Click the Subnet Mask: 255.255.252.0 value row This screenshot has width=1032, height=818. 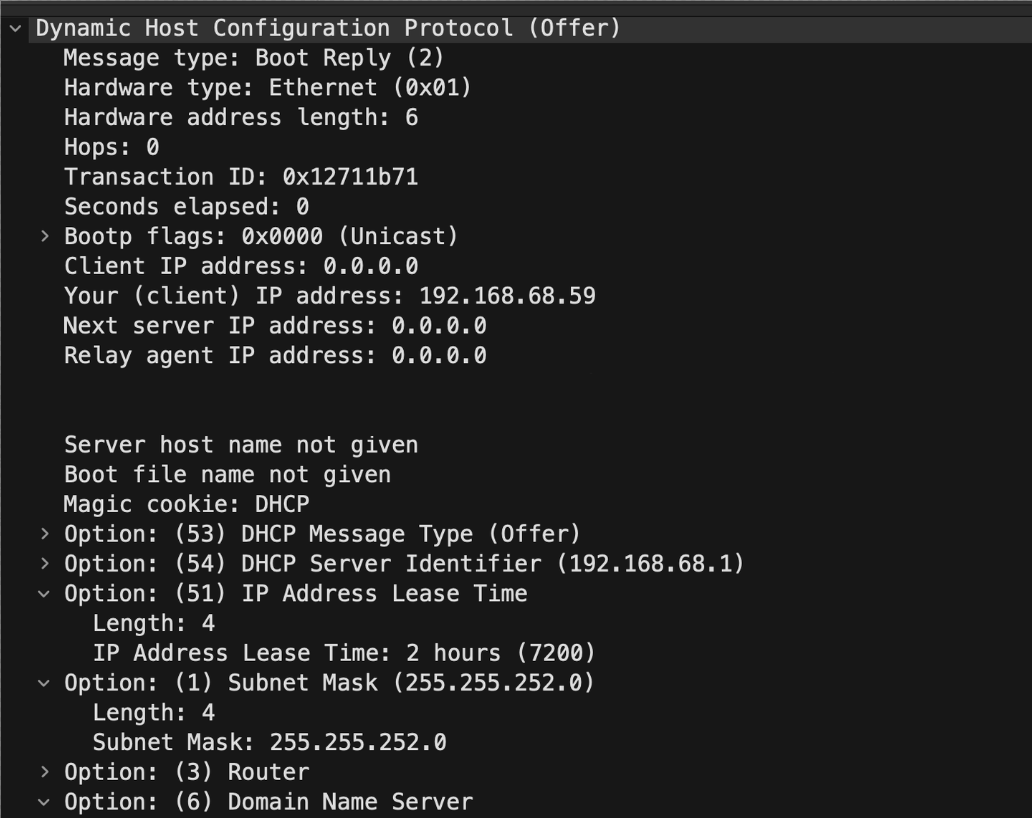[269, 742]
